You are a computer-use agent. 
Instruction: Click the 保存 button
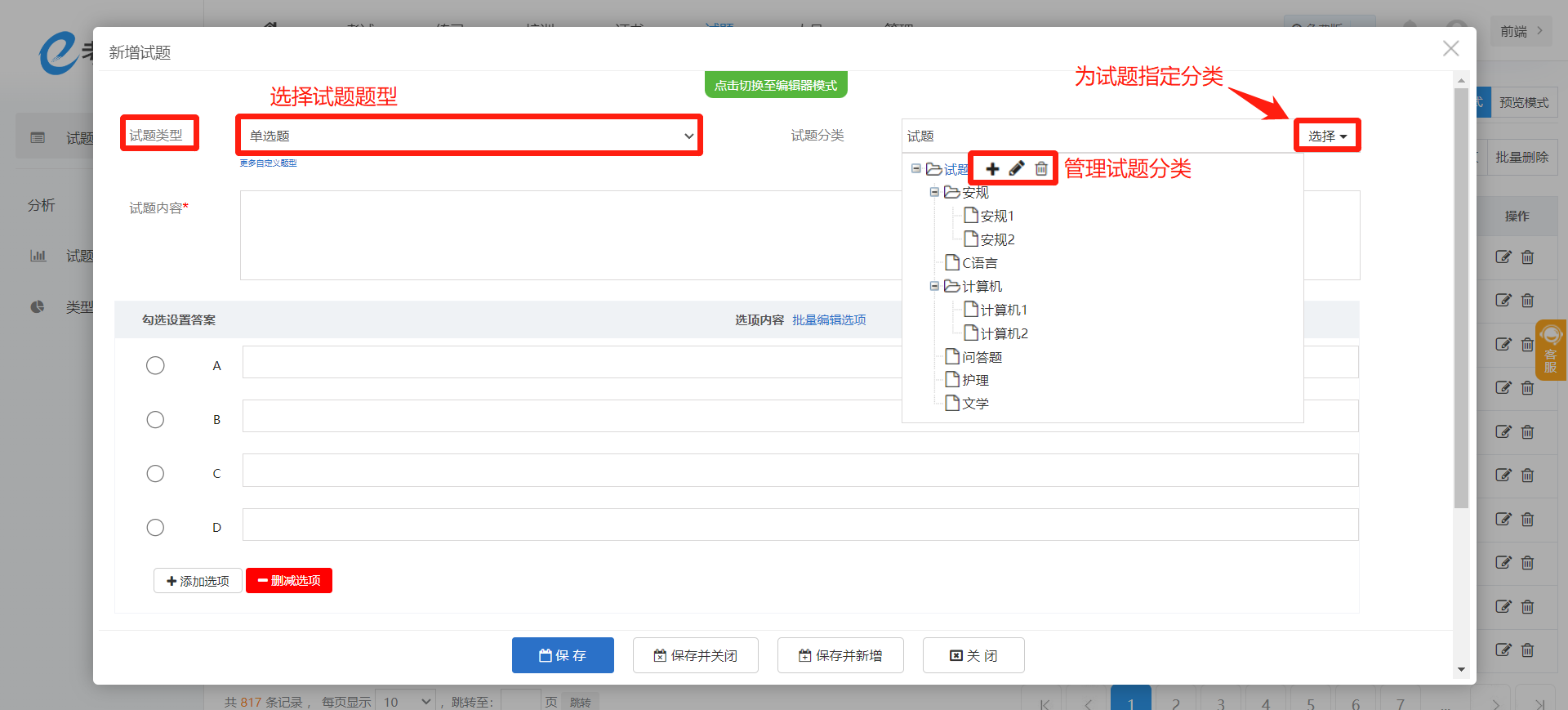point(563,655)
